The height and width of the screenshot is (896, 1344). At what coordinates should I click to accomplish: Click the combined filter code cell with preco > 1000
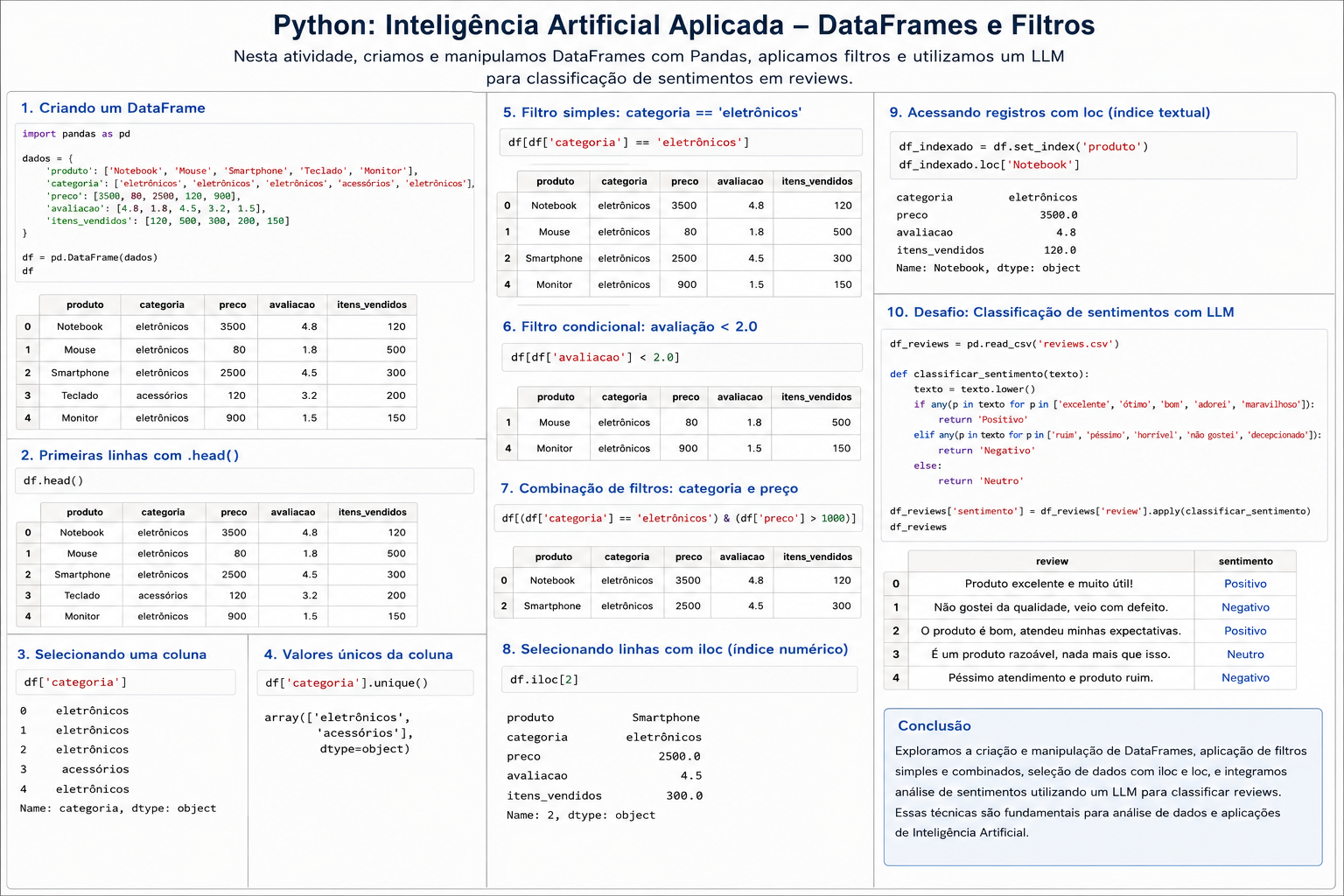tap(678, 518)
